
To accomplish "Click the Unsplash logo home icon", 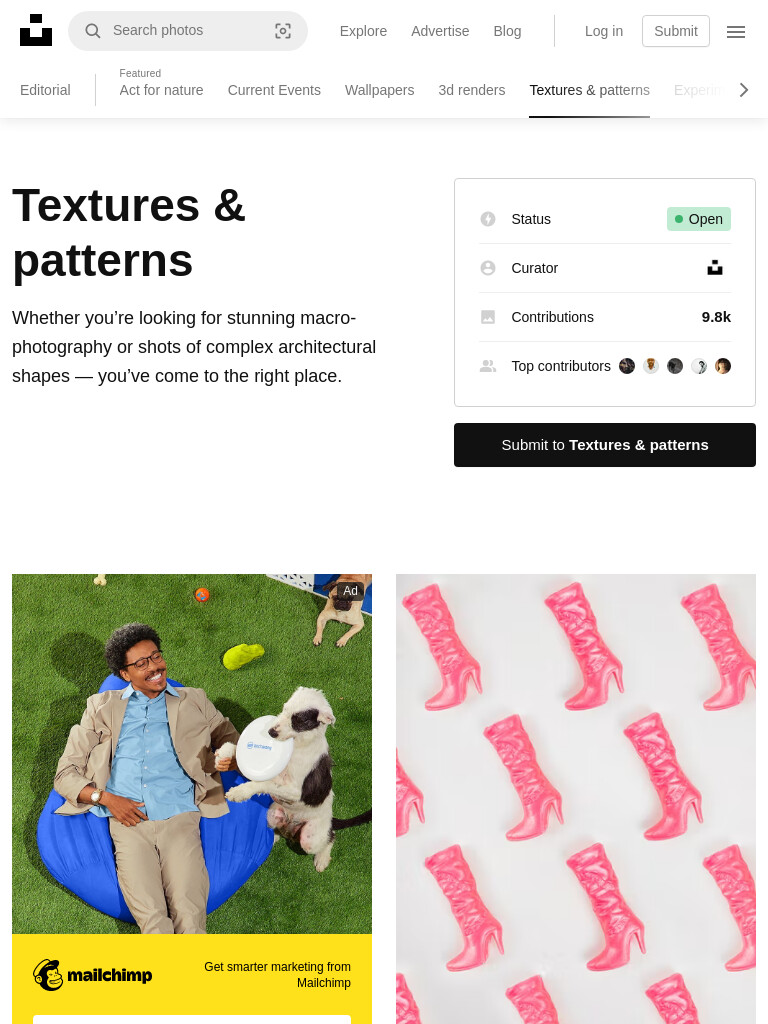I will click(x=36, y=31).
